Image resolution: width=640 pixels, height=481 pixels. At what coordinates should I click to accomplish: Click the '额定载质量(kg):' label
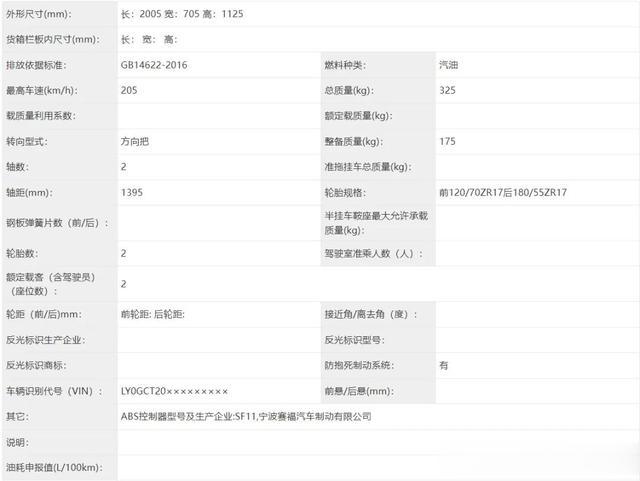[358, 116]
